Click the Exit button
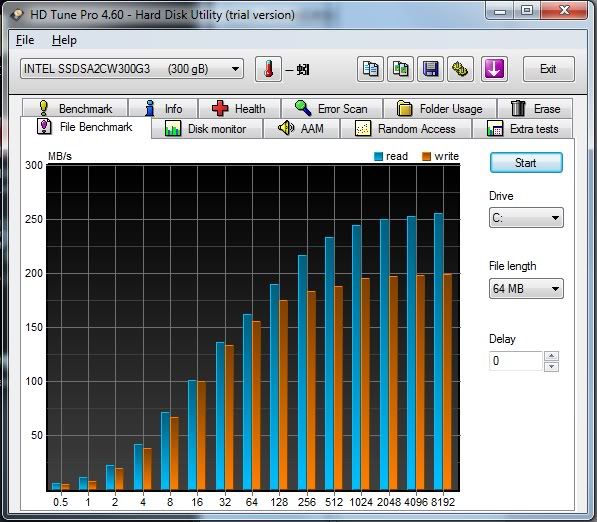The width and height of the screenshot is (597, 522). click(x=549, y=69)
